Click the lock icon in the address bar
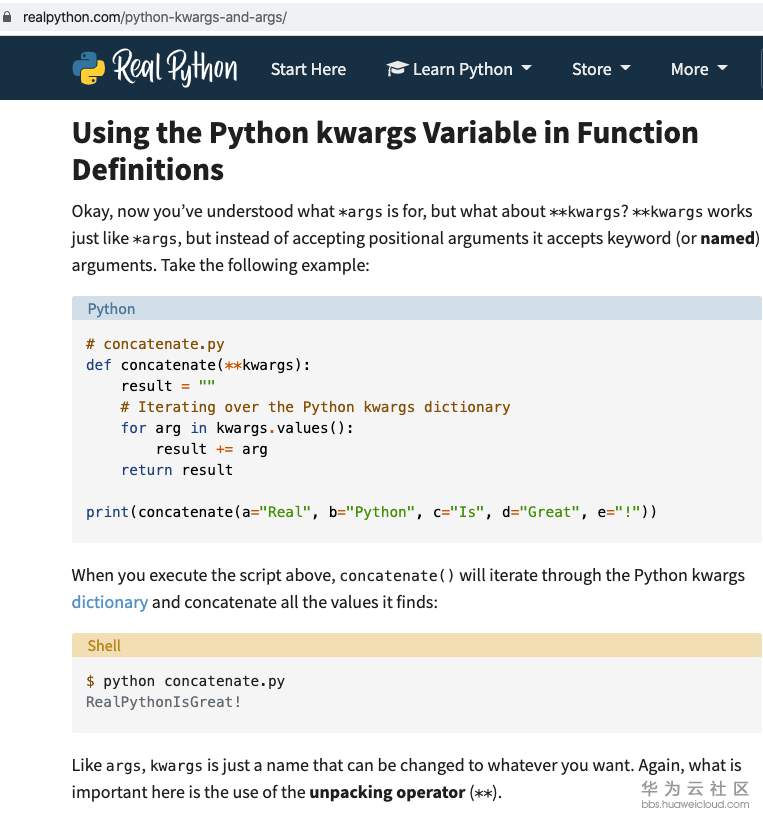Image resolution: width=763 pixels, height=819 pixels. tap(9, 17)
